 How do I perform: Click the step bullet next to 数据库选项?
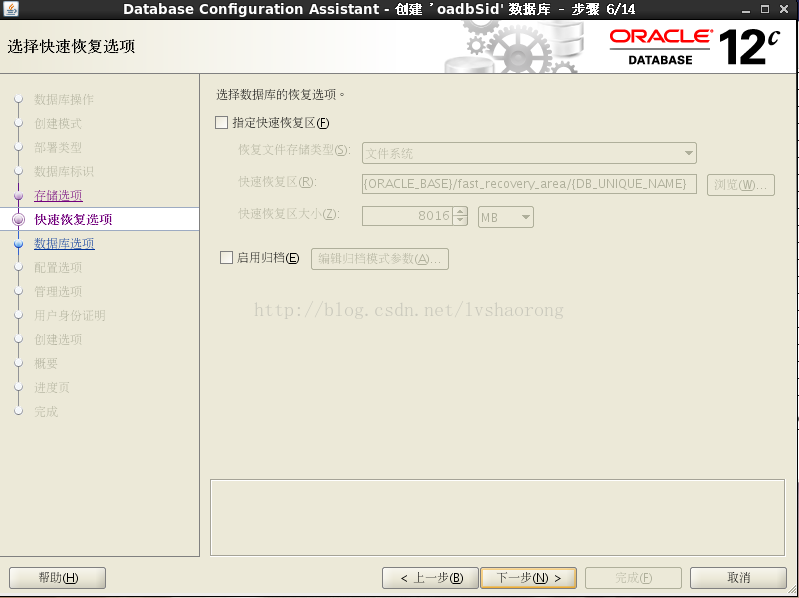pos(19,243)
